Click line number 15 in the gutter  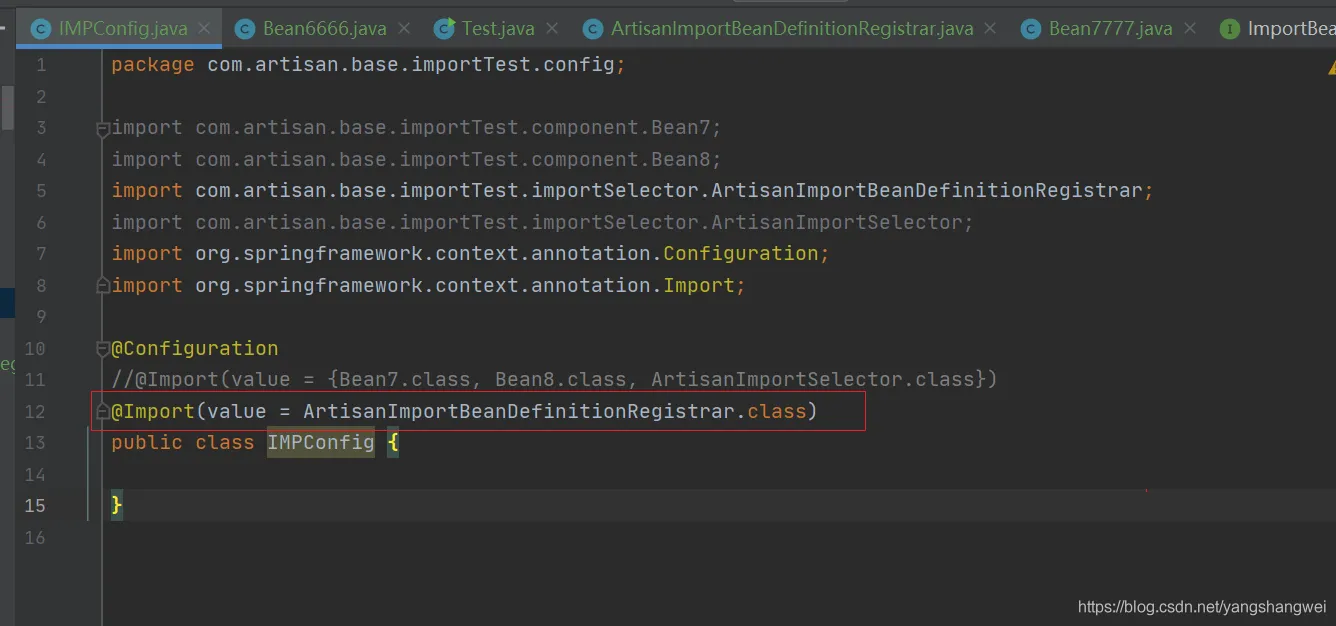click(x=35, y=506)
